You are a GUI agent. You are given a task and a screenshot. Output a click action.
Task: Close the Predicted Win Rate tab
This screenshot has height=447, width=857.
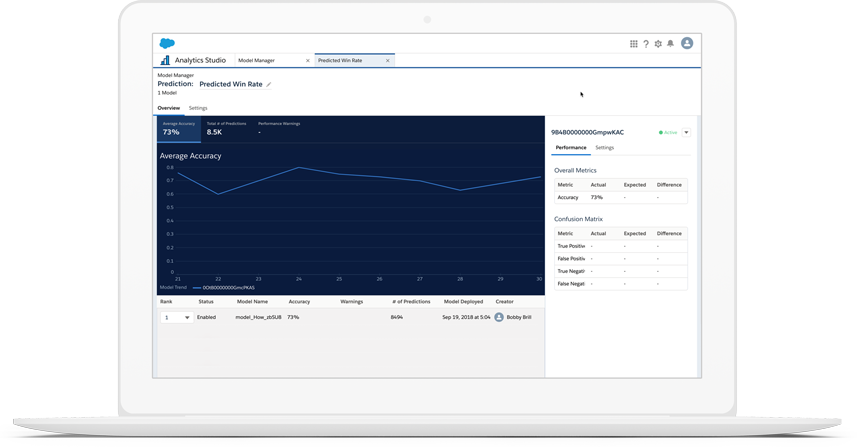pyautogui.click(x=388, y=61)
